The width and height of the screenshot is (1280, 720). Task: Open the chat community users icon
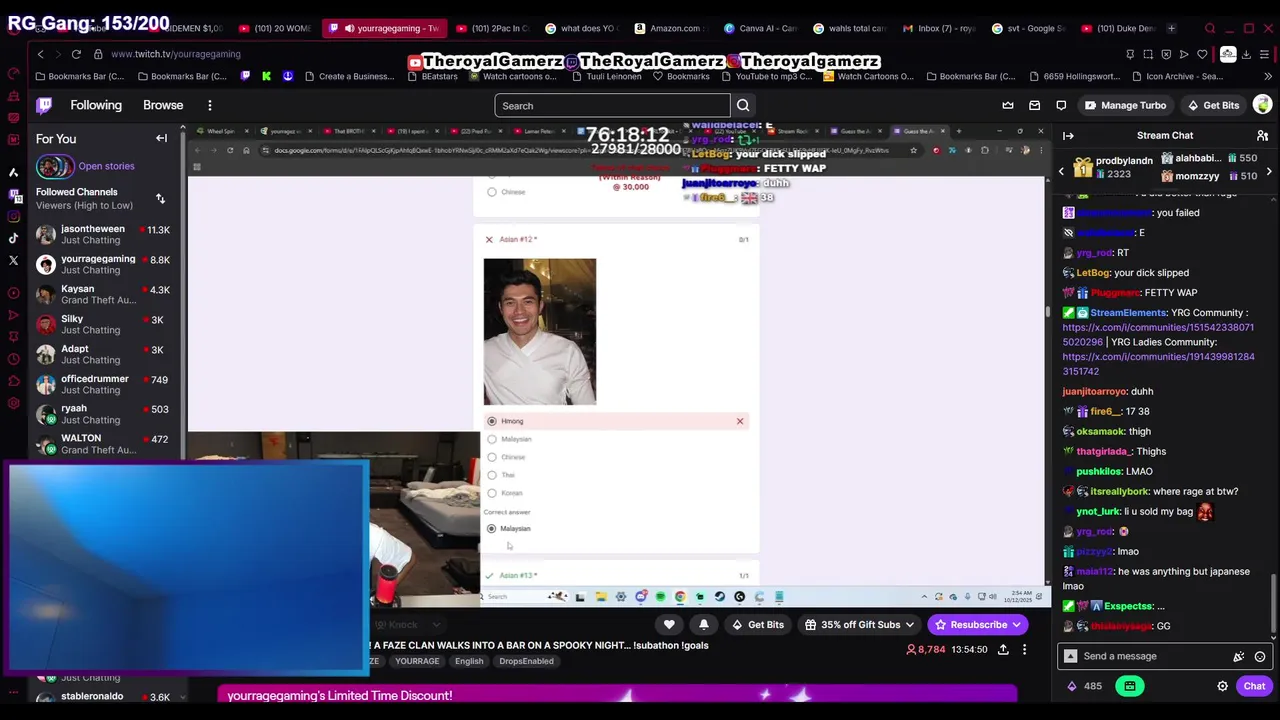click(x=1262, y=135)
